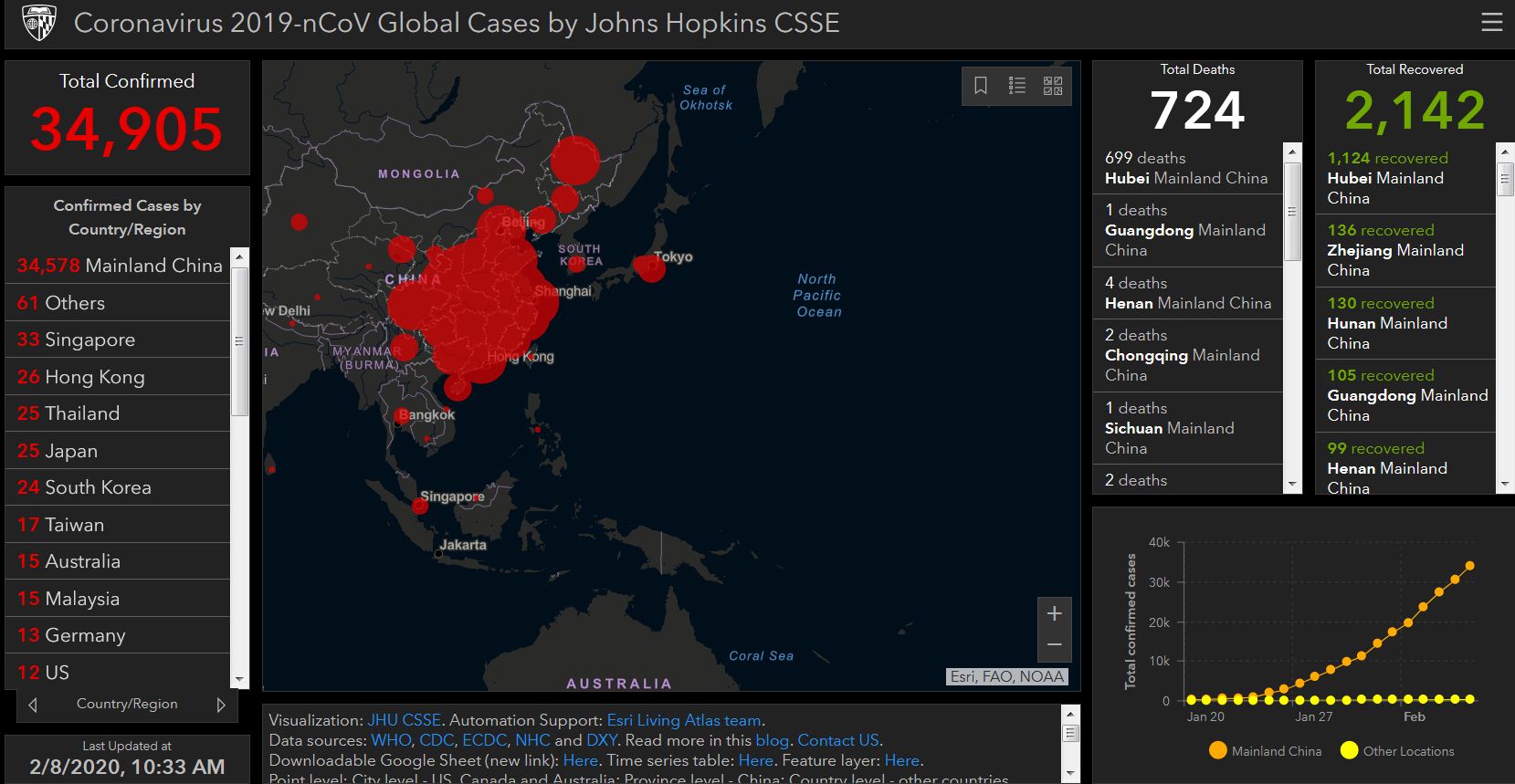Viewport: 1515px width, 784px height.
Task: Click the 105 recovered Guangdong entry
Action: pyautogui.click(x=1405, y=395)
